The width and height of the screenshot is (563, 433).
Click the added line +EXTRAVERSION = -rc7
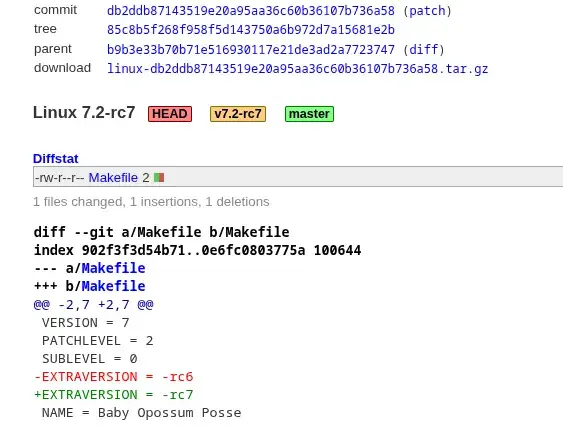point(113,395)
